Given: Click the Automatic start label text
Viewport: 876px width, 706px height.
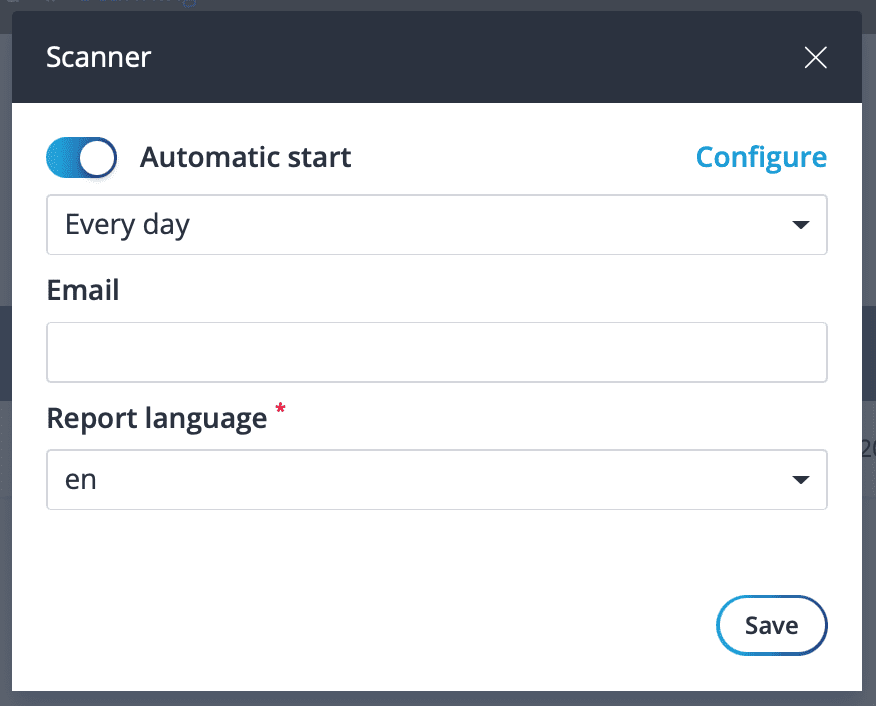Looking at the screenshot, I should coord(245,157).
